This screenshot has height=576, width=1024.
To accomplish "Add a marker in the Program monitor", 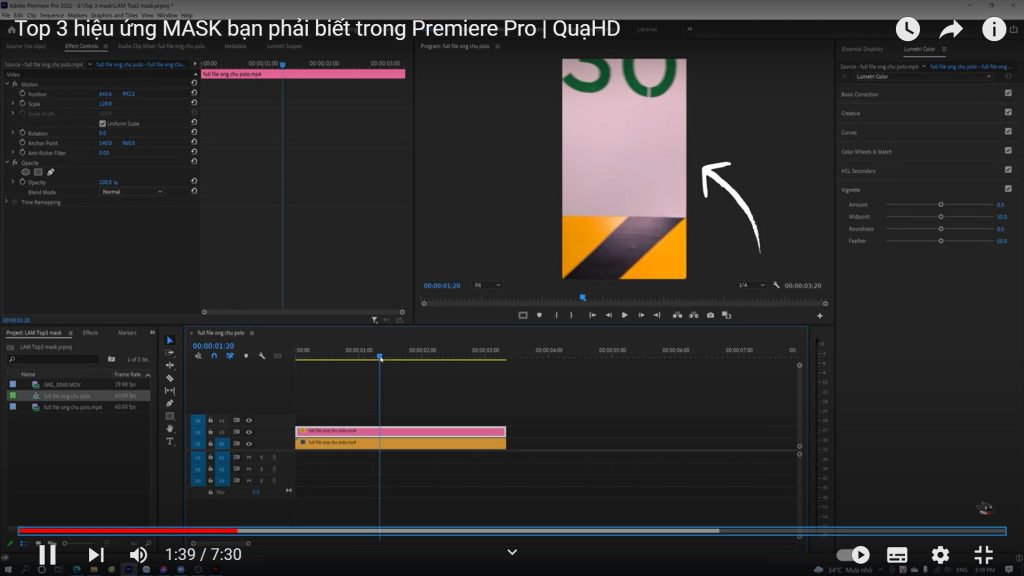I will tap(540, 315).
